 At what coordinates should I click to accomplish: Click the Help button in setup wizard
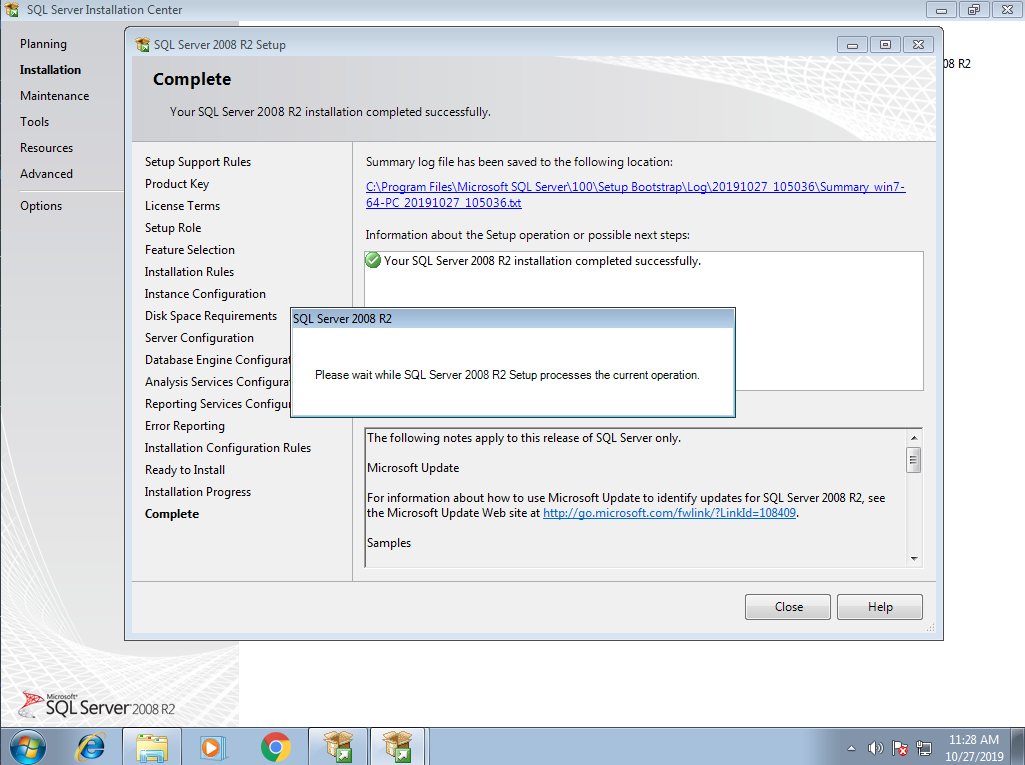880,607
